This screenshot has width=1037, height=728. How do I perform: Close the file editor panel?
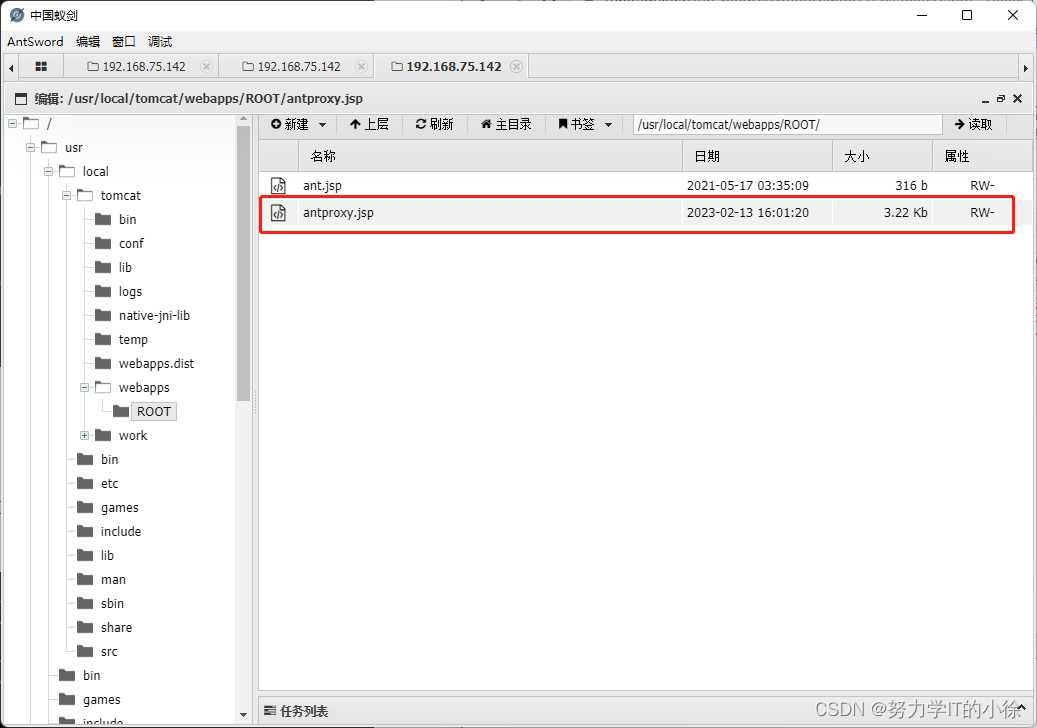pyautogui.click(x=1017, y=99)
